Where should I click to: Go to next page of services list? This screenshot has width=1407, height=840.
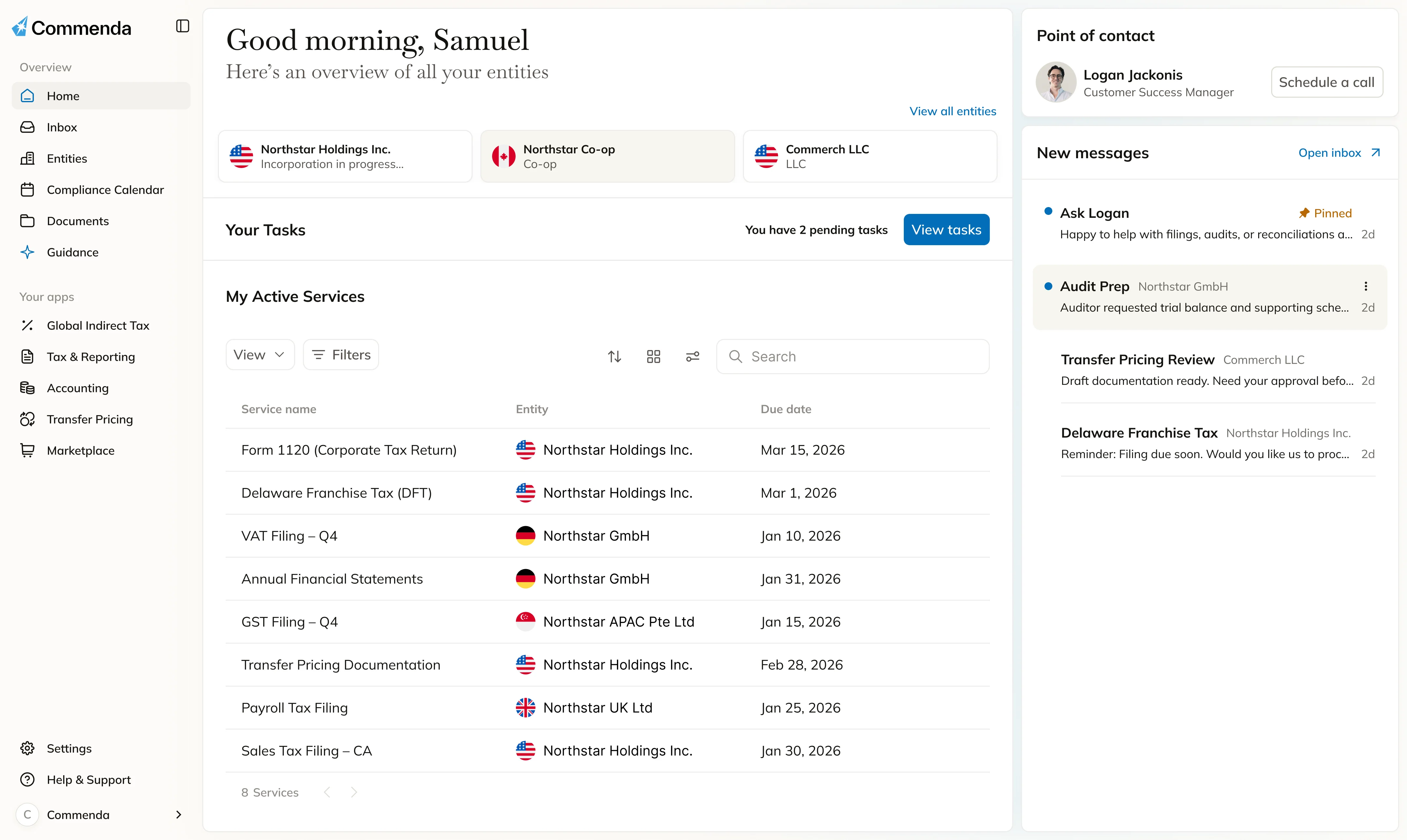coord(354,792)
